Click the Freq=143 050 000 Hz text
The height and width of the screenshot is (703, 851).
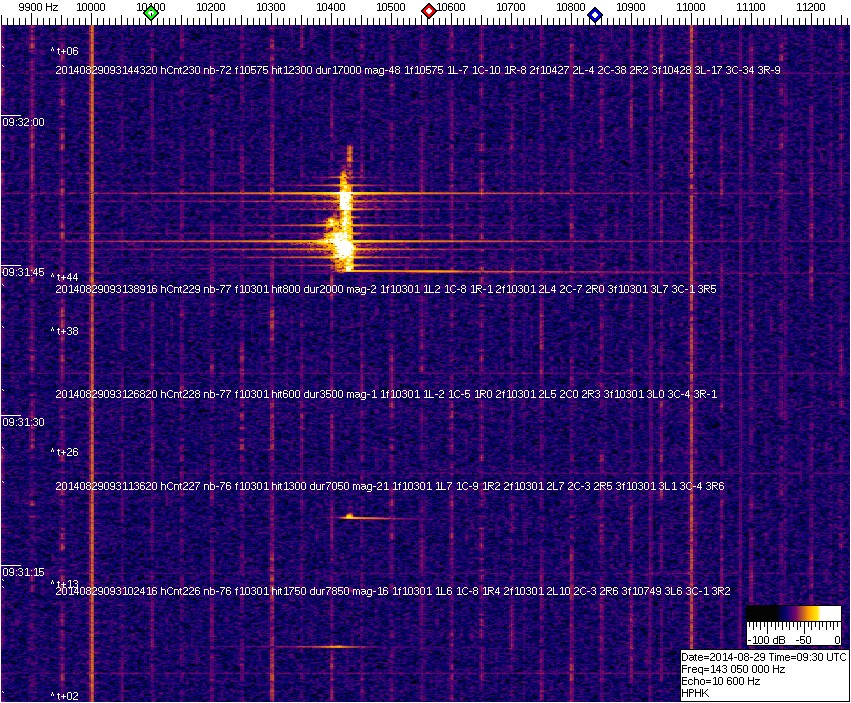732,669
